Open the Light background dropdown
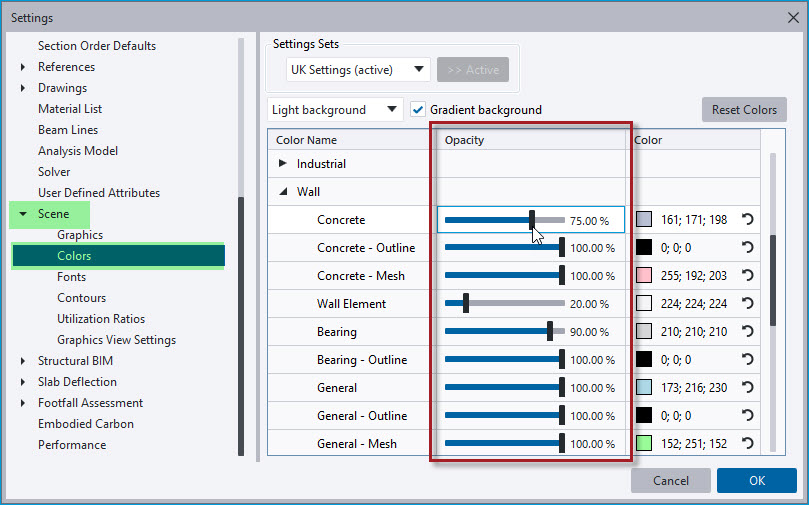This screenshot has width=809, height=505. click(335, 110)
